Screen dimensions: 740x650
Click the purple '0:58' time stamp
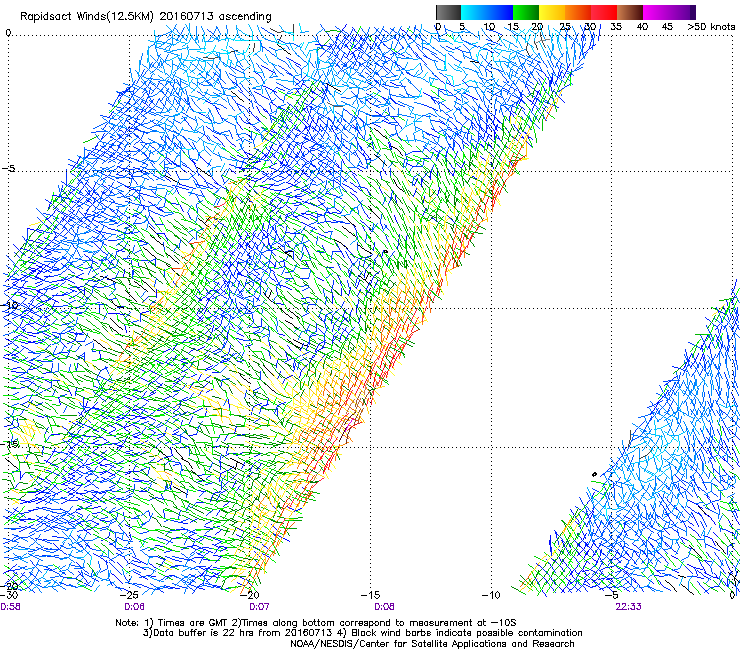coord(10,607)
